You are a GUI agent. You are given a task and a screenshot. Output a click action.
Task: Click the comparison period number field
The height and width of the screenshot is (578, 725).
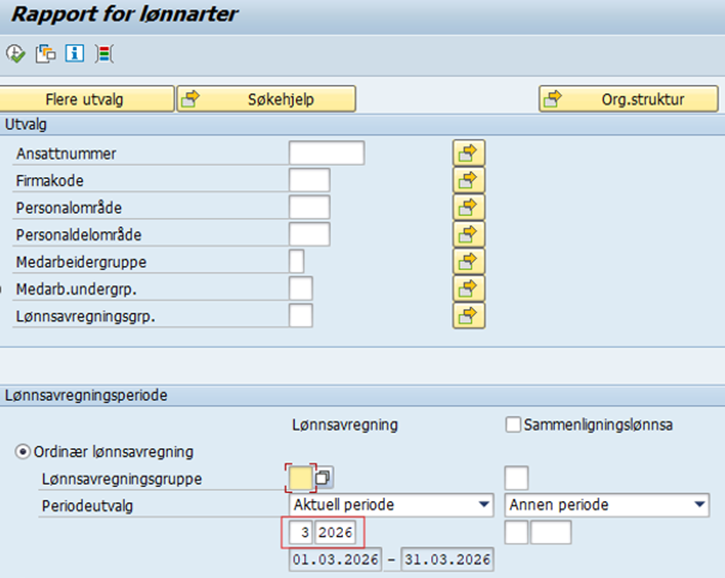point(516,532)
